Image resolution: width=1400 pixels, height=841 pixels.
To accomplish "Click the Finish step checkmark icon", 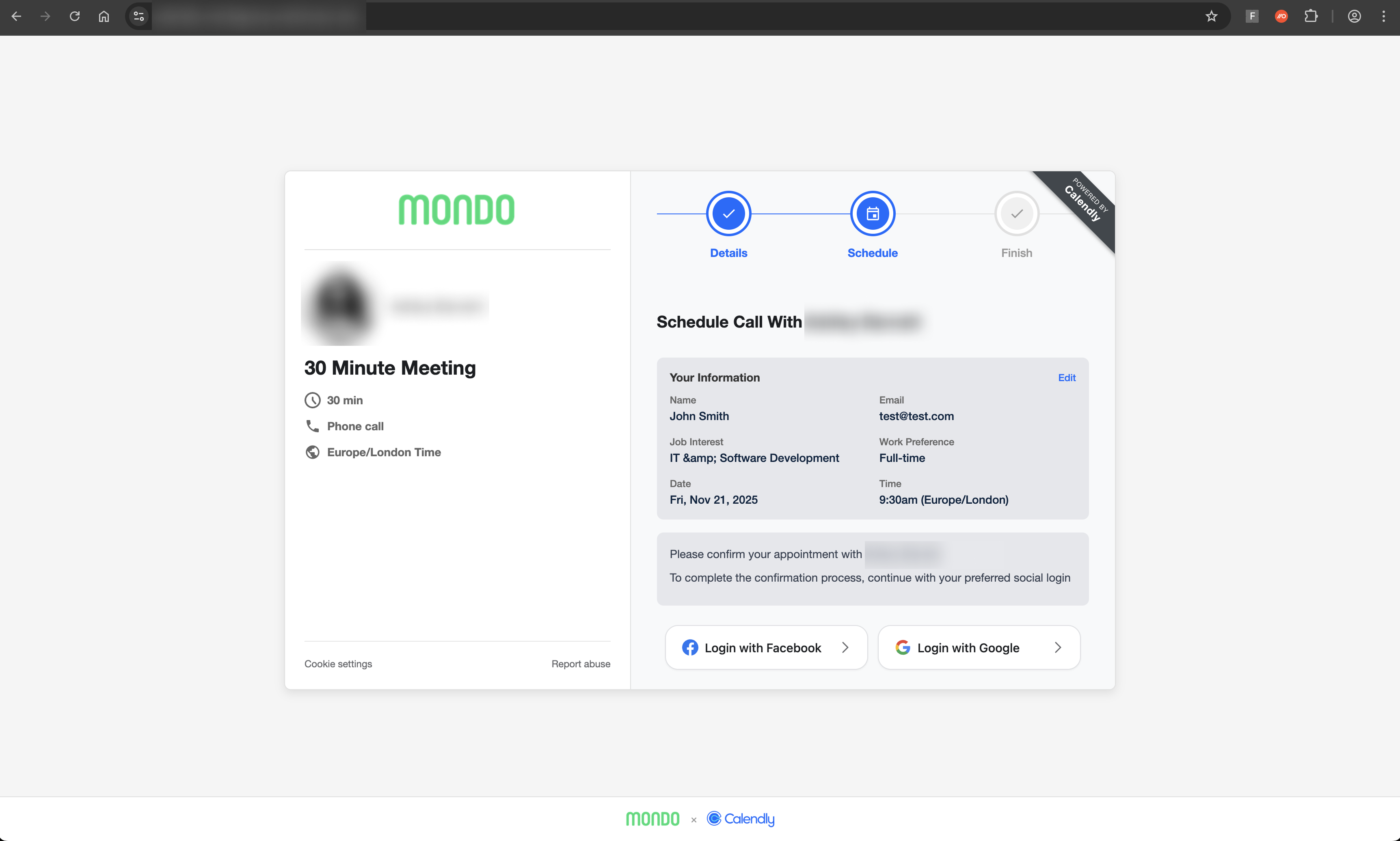I will [1016, 213].
